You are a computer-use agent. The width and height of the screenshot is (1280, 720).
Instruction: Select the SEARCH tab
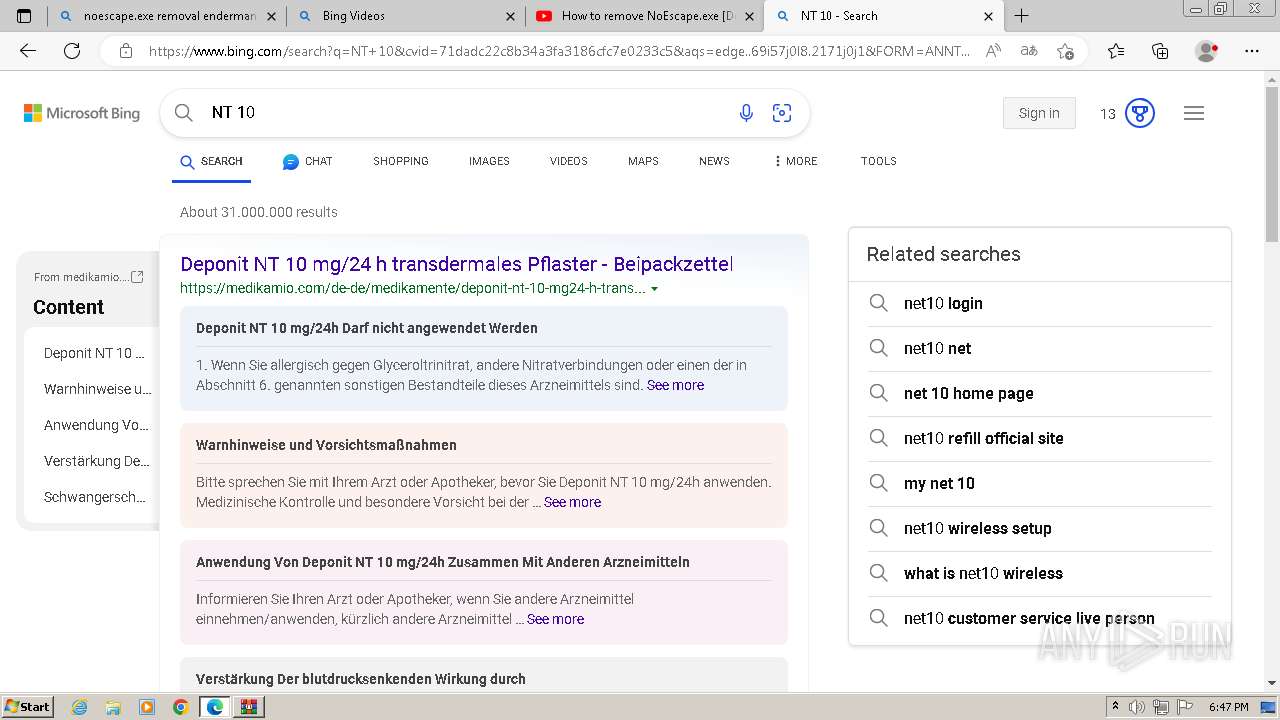click(x=211, y=161)
